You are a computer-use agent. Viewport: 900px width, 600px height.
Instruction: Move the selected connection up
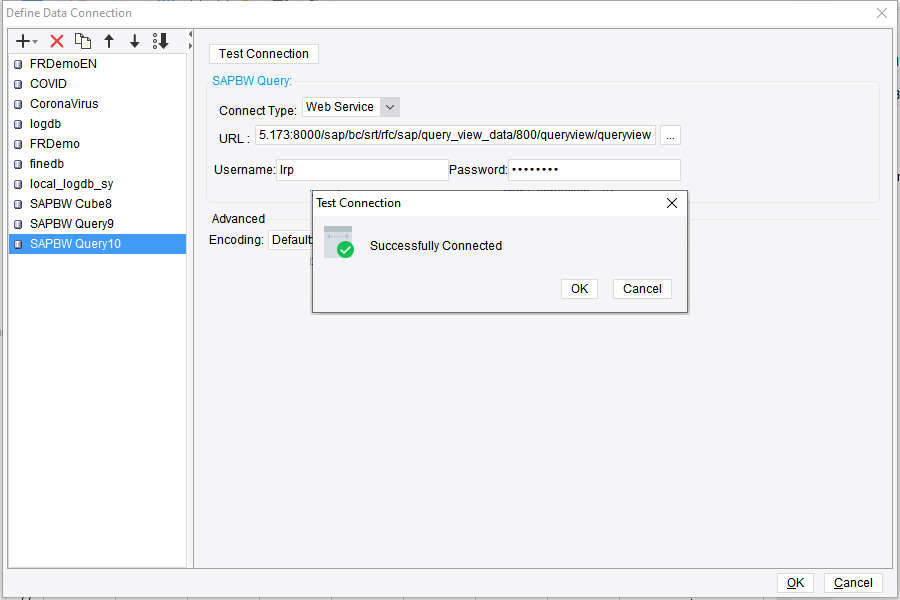(109, 41)
